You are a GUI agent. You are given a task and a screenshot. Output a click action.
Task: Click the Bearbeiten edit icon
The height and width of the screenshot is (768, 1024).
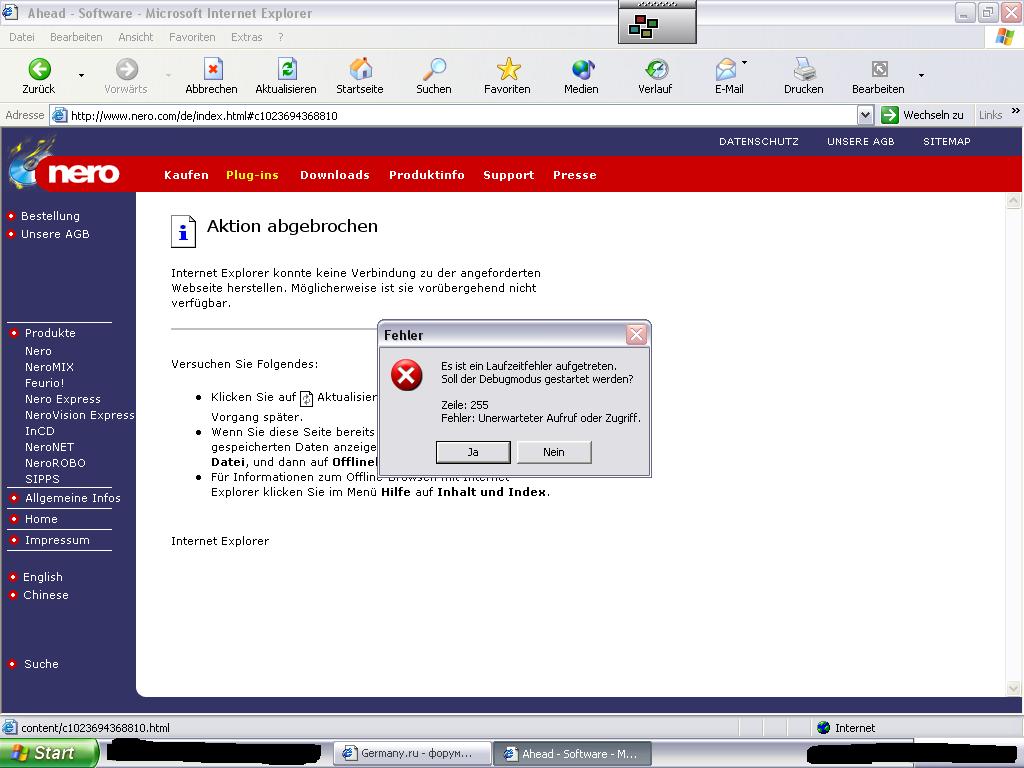(x=880, y=69)
